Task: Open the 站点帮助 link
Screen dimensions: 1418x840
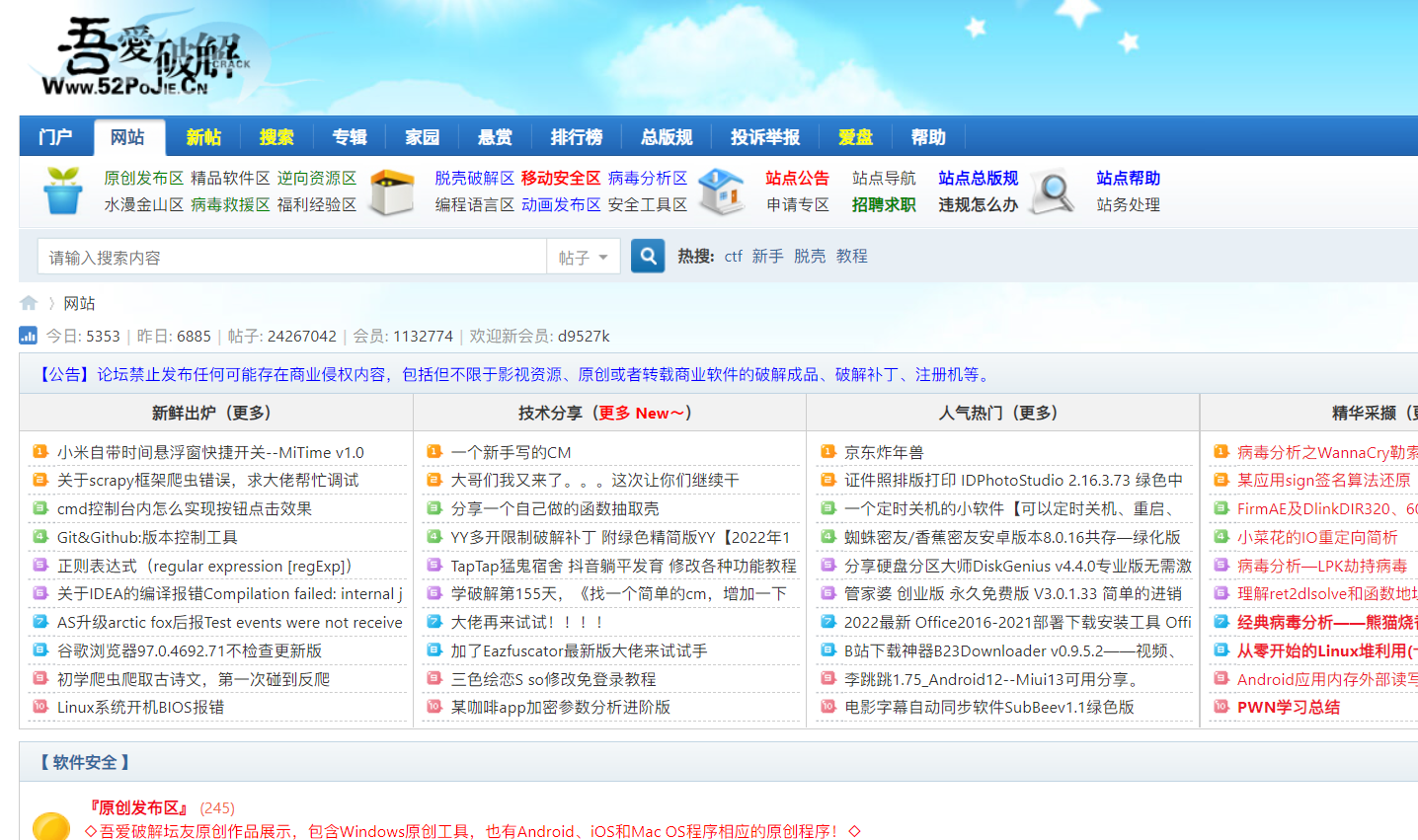Action: click(1129, 178)
